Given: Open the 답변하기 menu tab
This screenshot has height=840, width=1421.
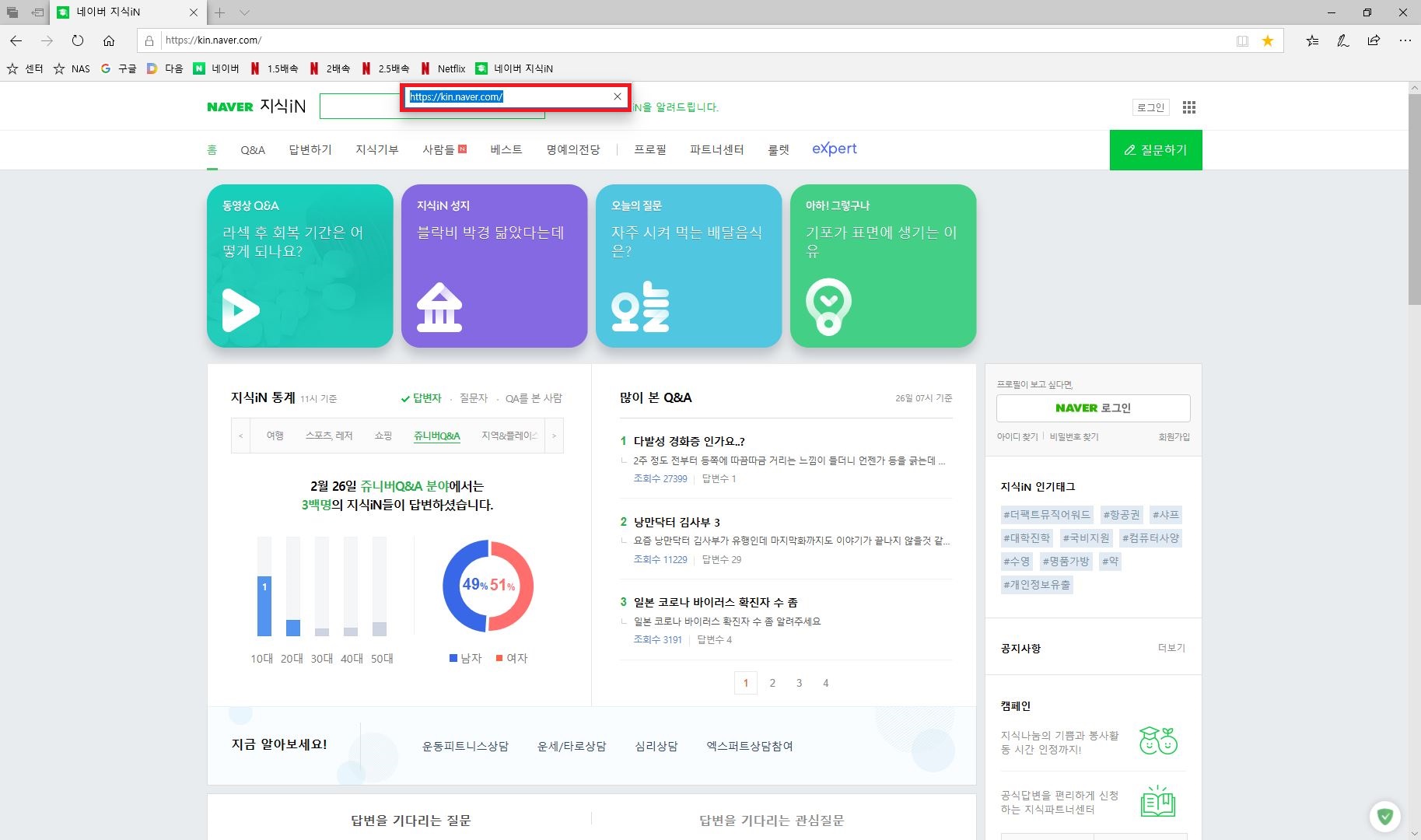Looking at the screenshot, I should click(x=310, y=150).
